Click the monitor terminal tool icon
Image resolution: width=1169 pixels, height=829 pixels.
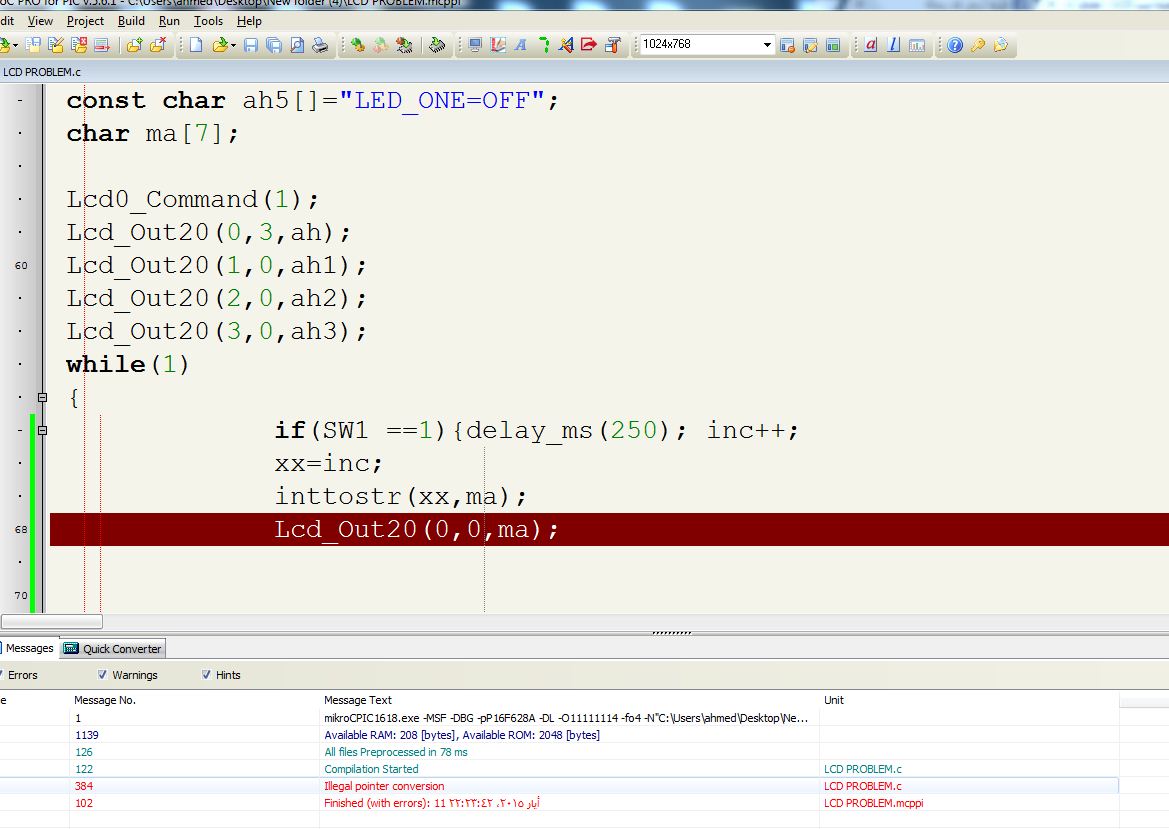(475, 45)
